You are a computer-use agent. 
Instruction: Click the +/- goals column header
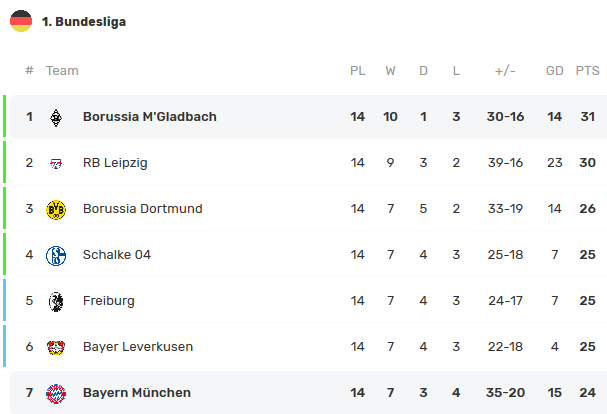[505, 71]
